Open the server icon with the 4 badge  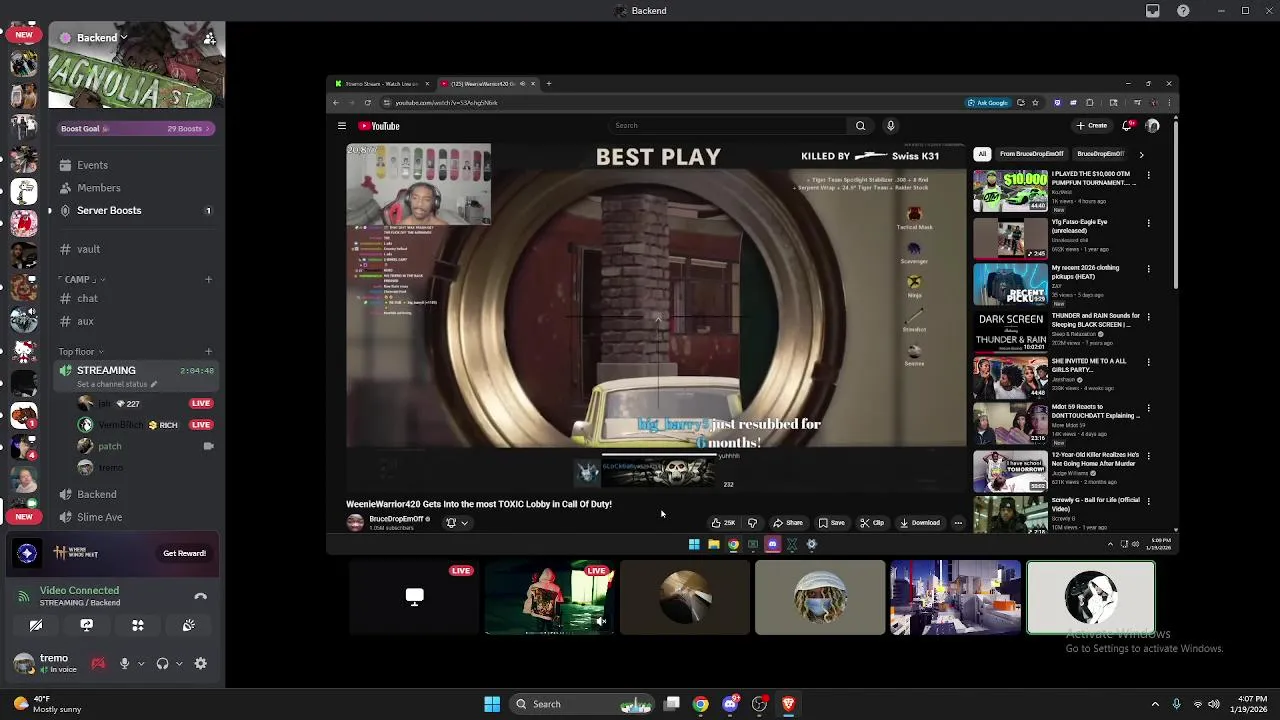tap(24, 446)
